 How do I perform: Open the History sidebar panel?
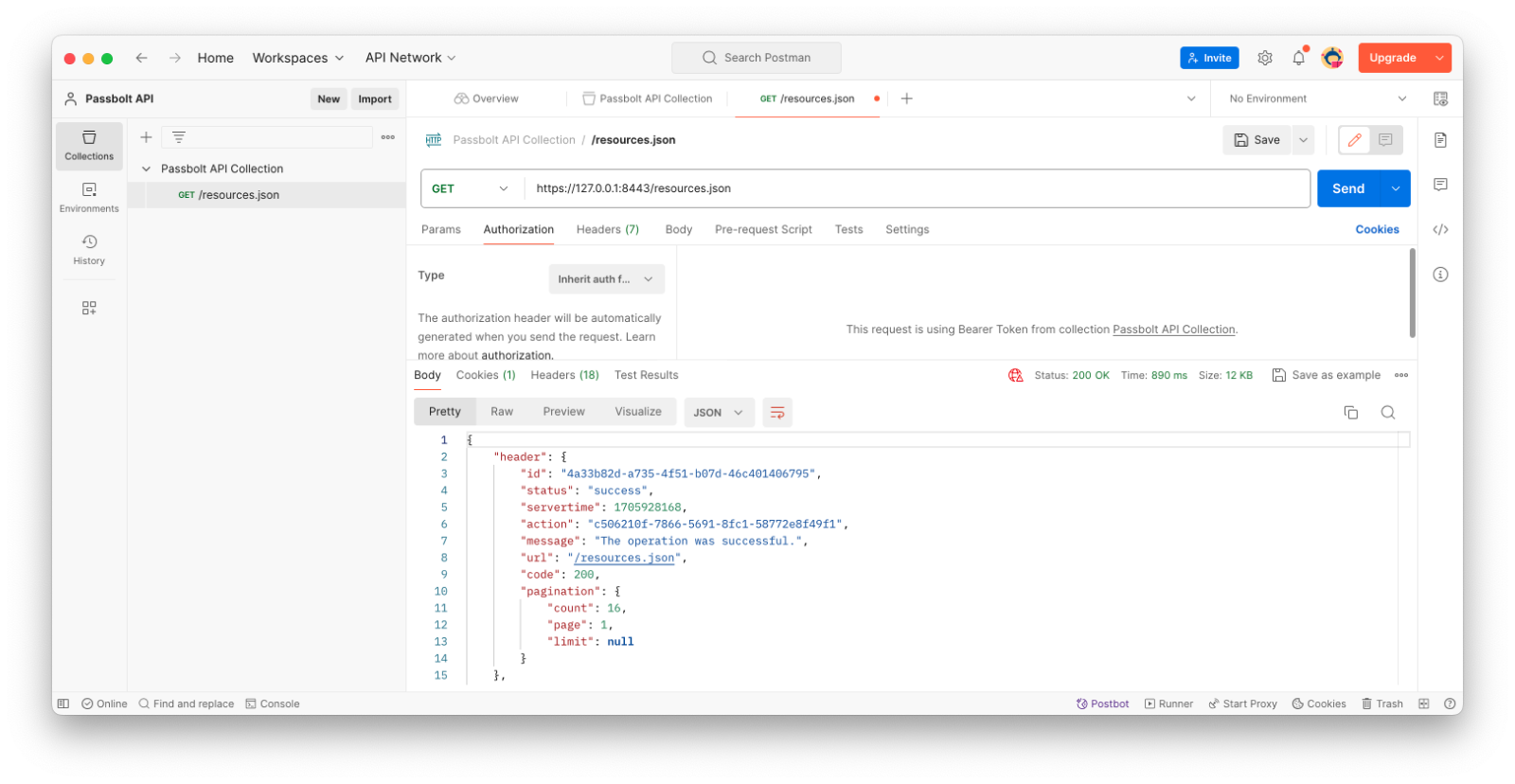89,250
